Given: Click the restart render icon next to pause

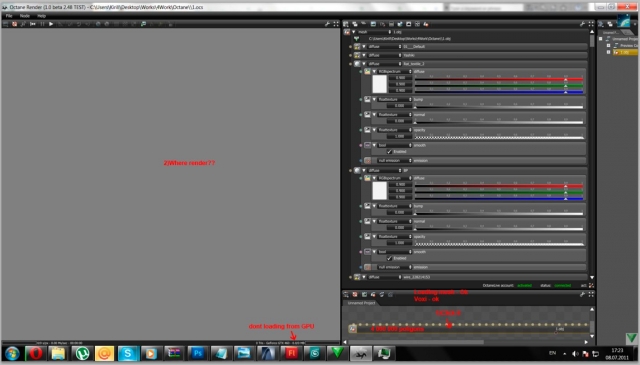Looking at the screenshot, I should (x=33, y=24).
